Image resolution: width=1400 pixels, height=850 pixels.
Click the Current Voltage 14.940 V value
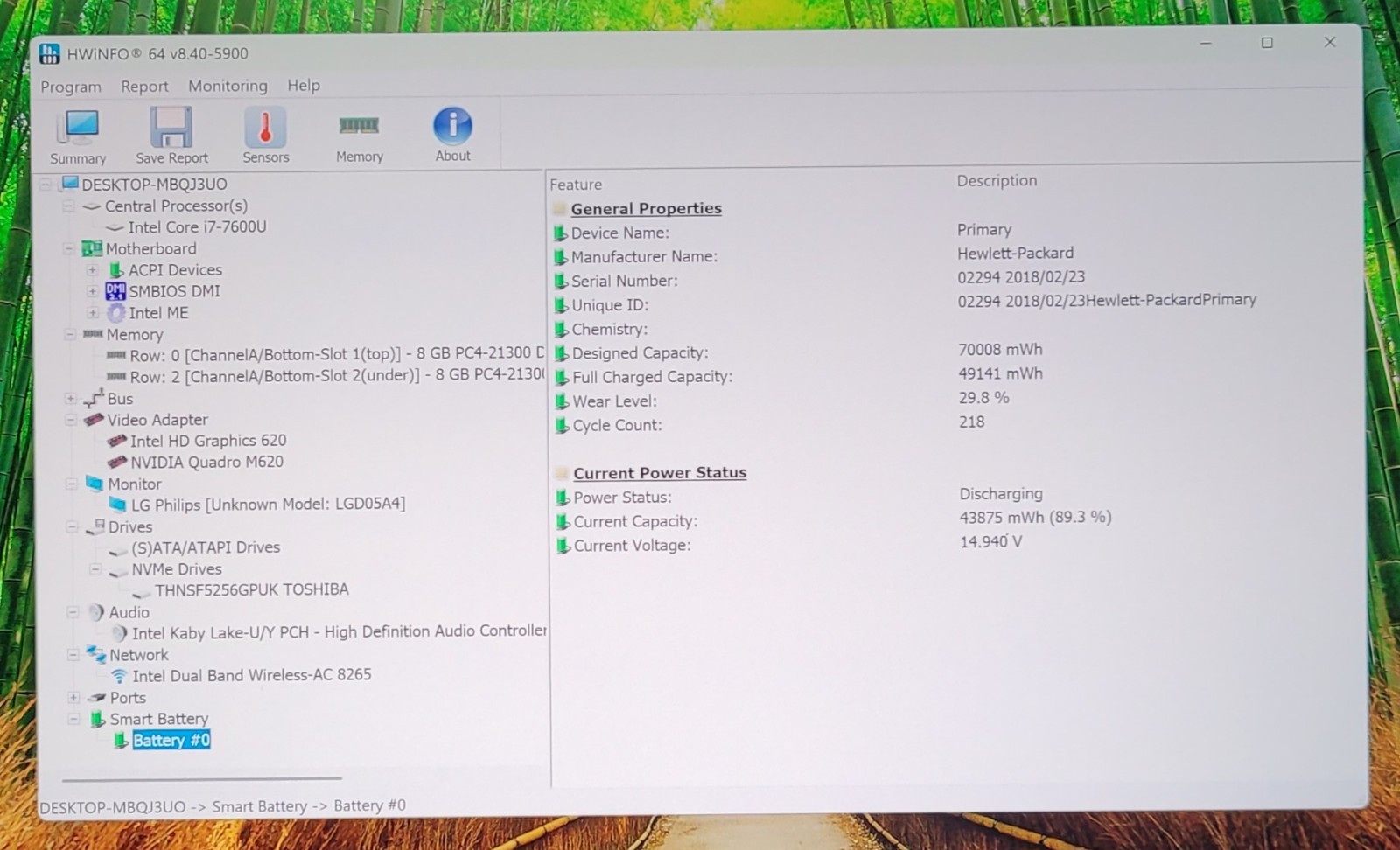[990, 542]
